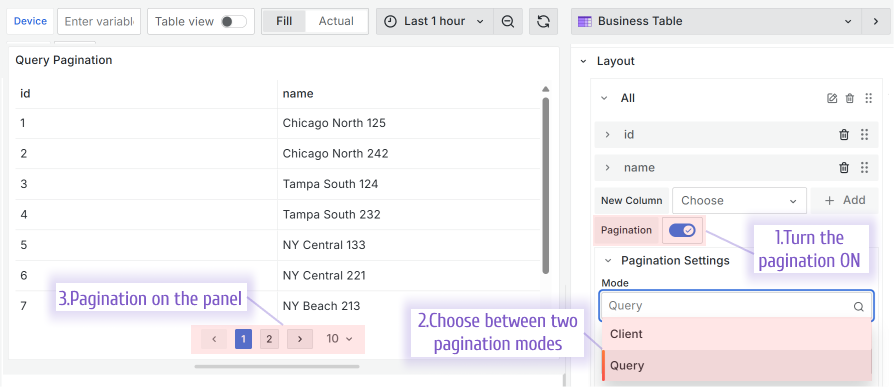The width and height of the screenshot is (894, 387).
Task: Click the NY Central 133 cell
Action: [409, 245]
